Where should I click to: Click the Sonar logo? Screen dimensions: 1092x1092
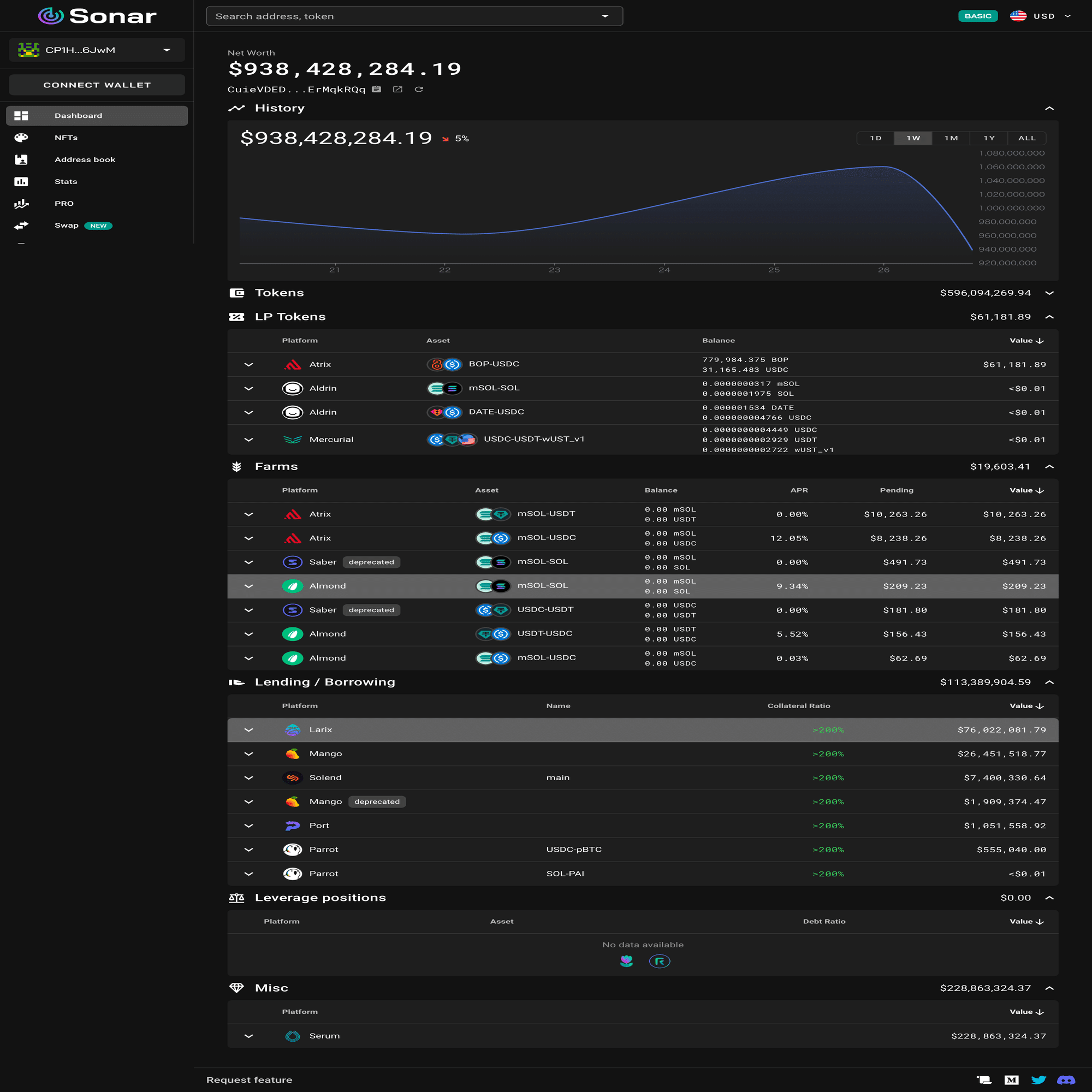pos(97,16)
